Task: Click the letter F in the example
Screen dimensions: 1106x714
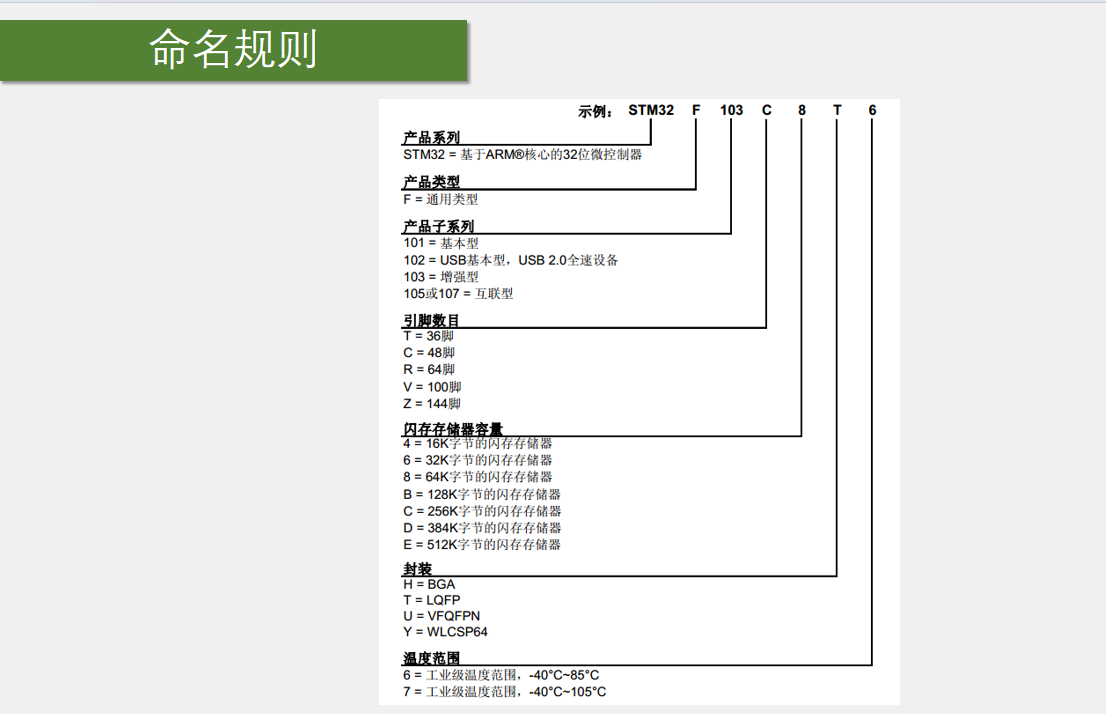Action: (x=695, y=110)
